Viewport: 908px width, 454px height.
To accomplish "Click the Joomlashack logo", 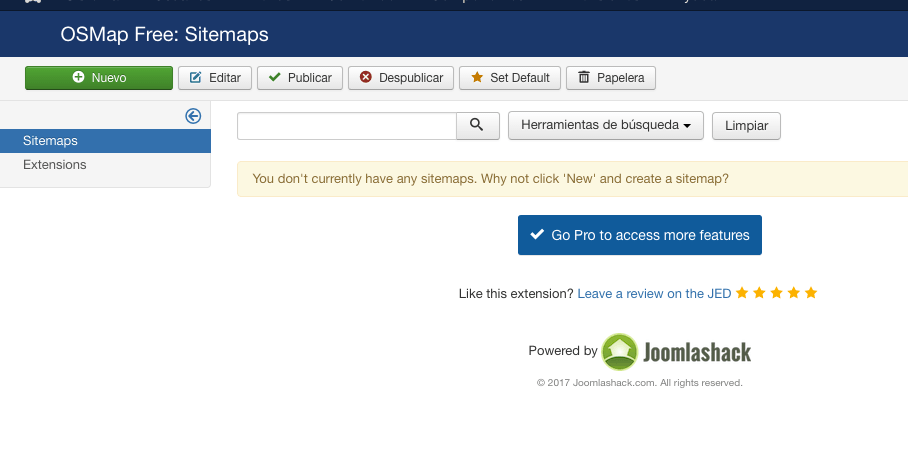I will point(676,352).
